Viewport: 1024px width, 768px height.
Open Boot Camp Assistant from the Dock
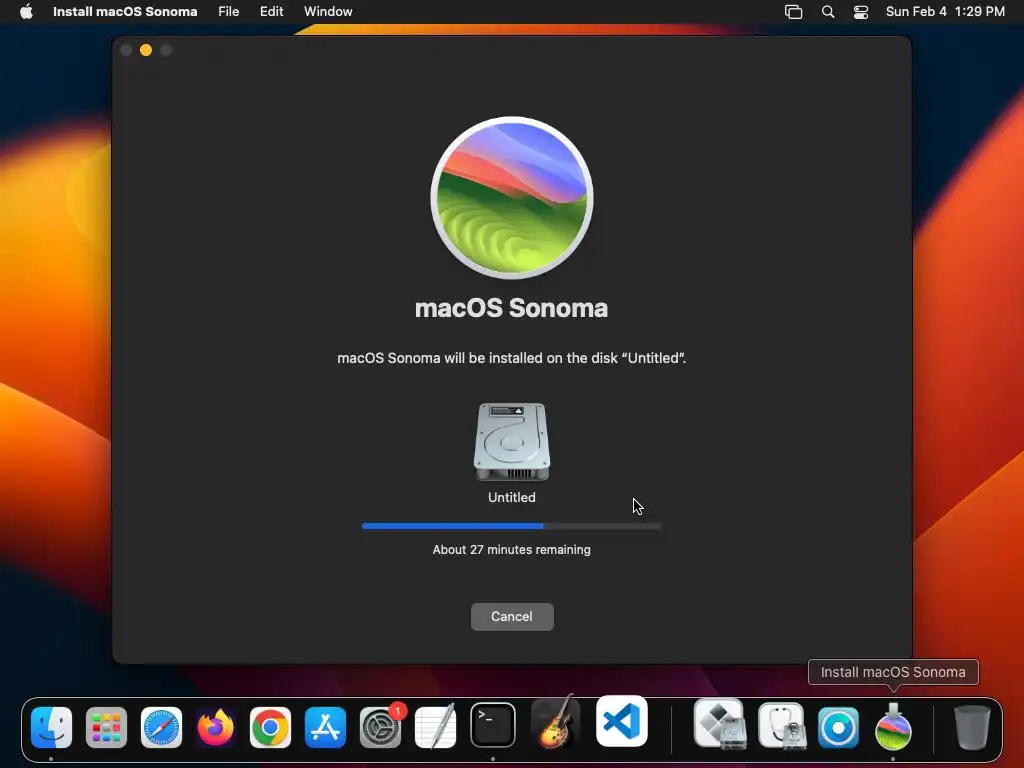click(720, 724)
